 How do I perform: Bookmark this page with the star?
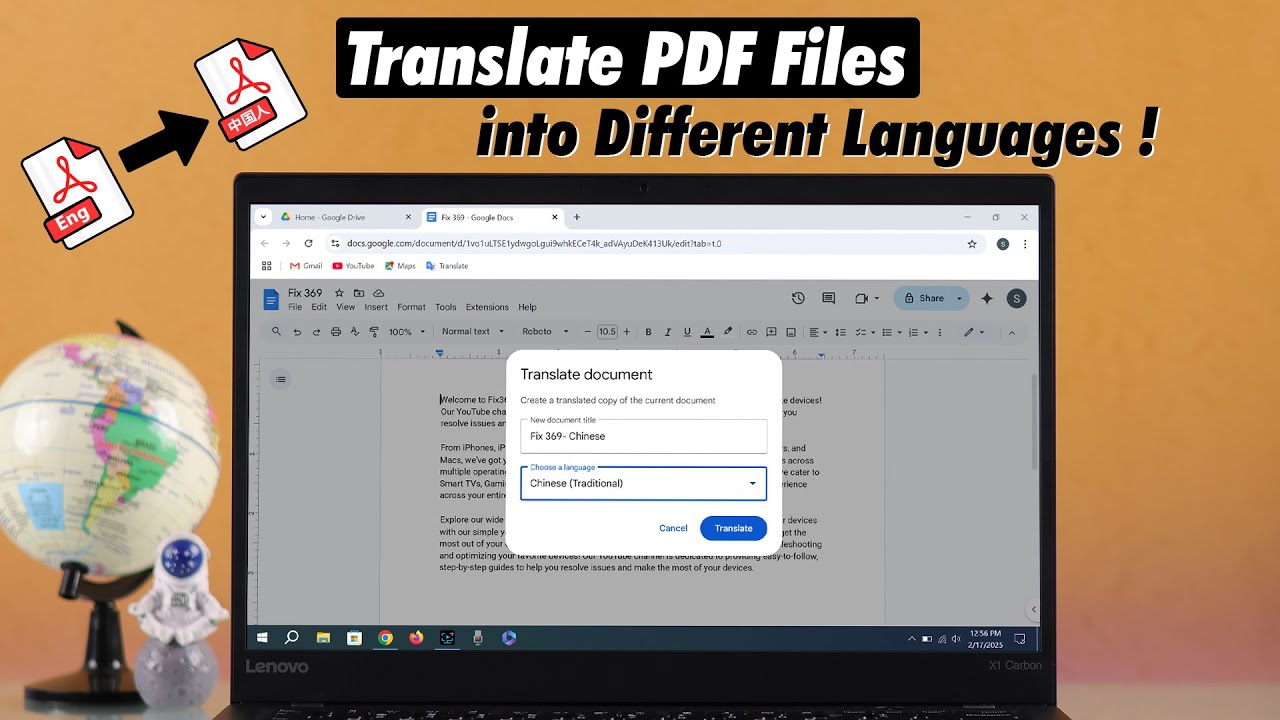(x=971, y=243)
